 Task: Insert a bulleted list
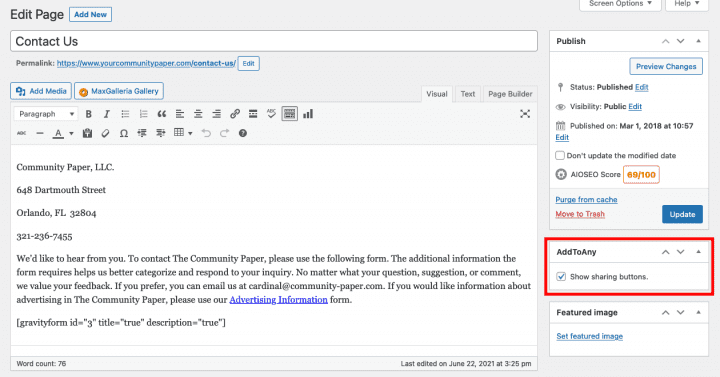[x=125, y=114]
